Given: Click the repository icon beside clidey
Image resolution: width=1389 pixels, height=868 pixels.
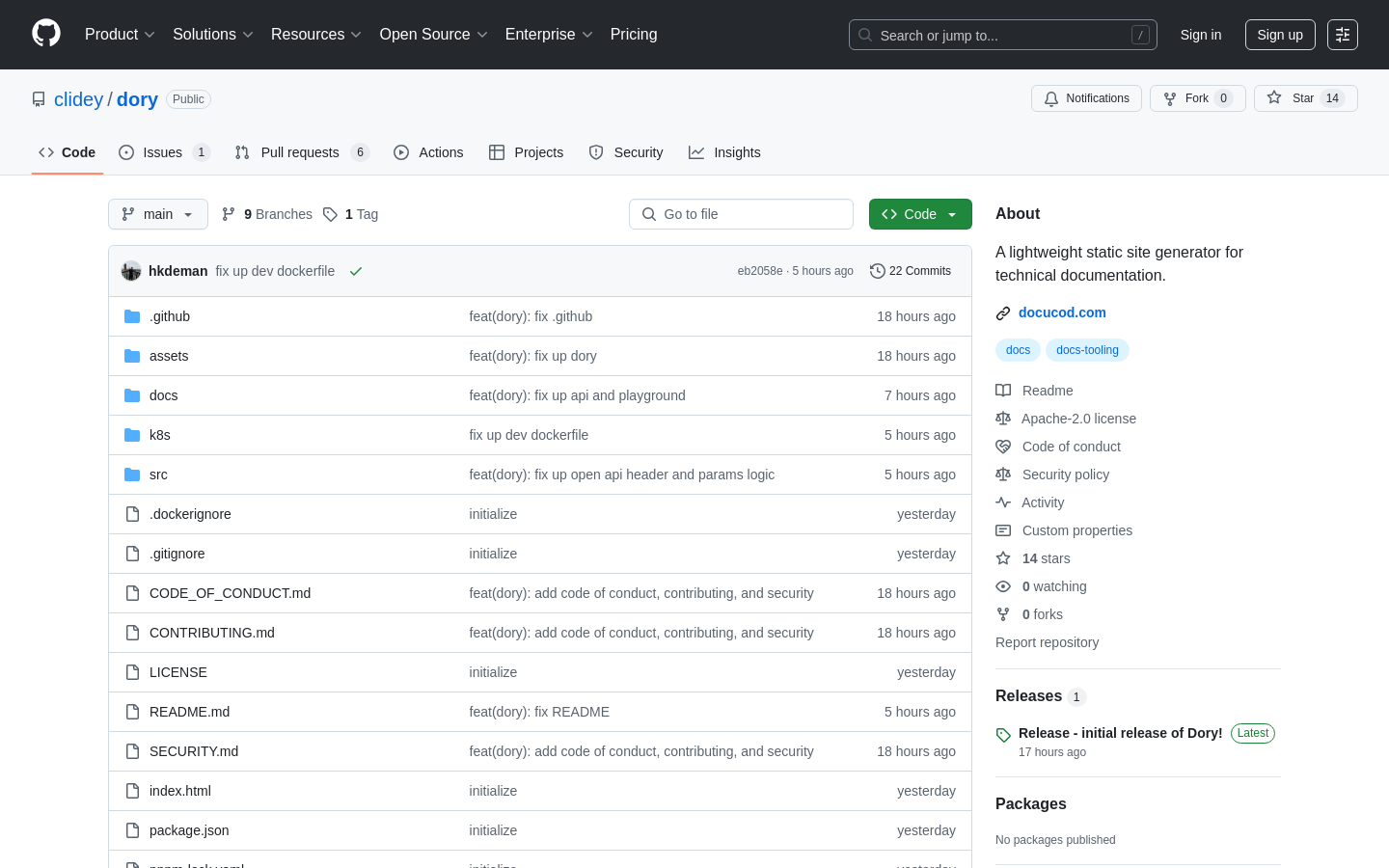Looking at the screenshot, I should (39, 99).
